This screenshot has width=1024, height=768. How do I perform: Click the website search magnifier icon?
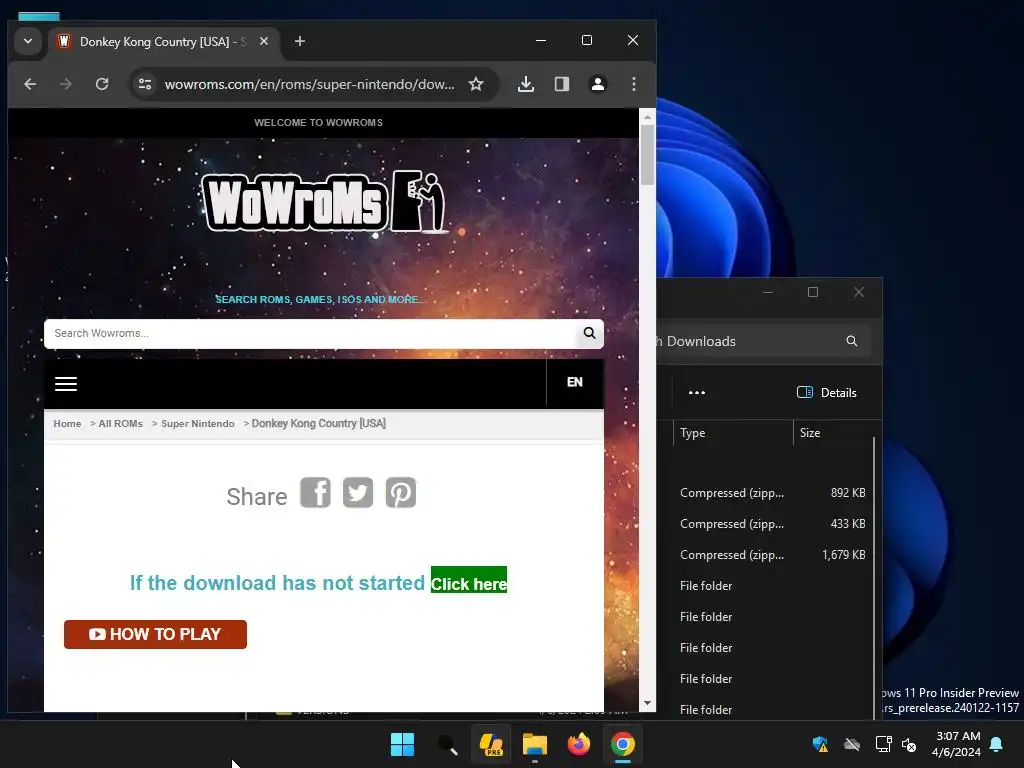click(x=589, y=334)
